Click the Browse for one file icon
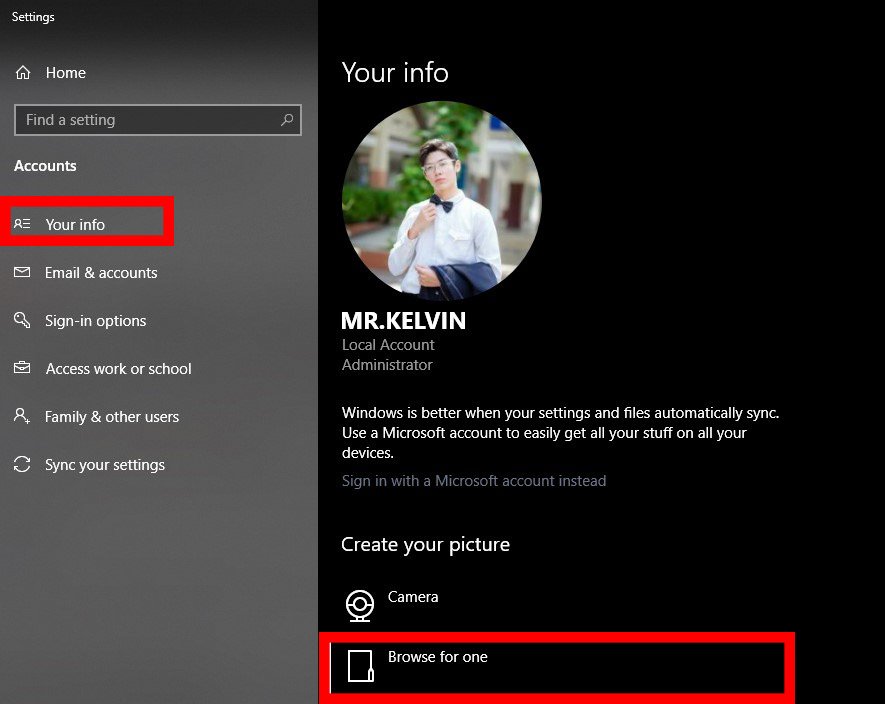885x704 pixels. click(x=360, y=665)
